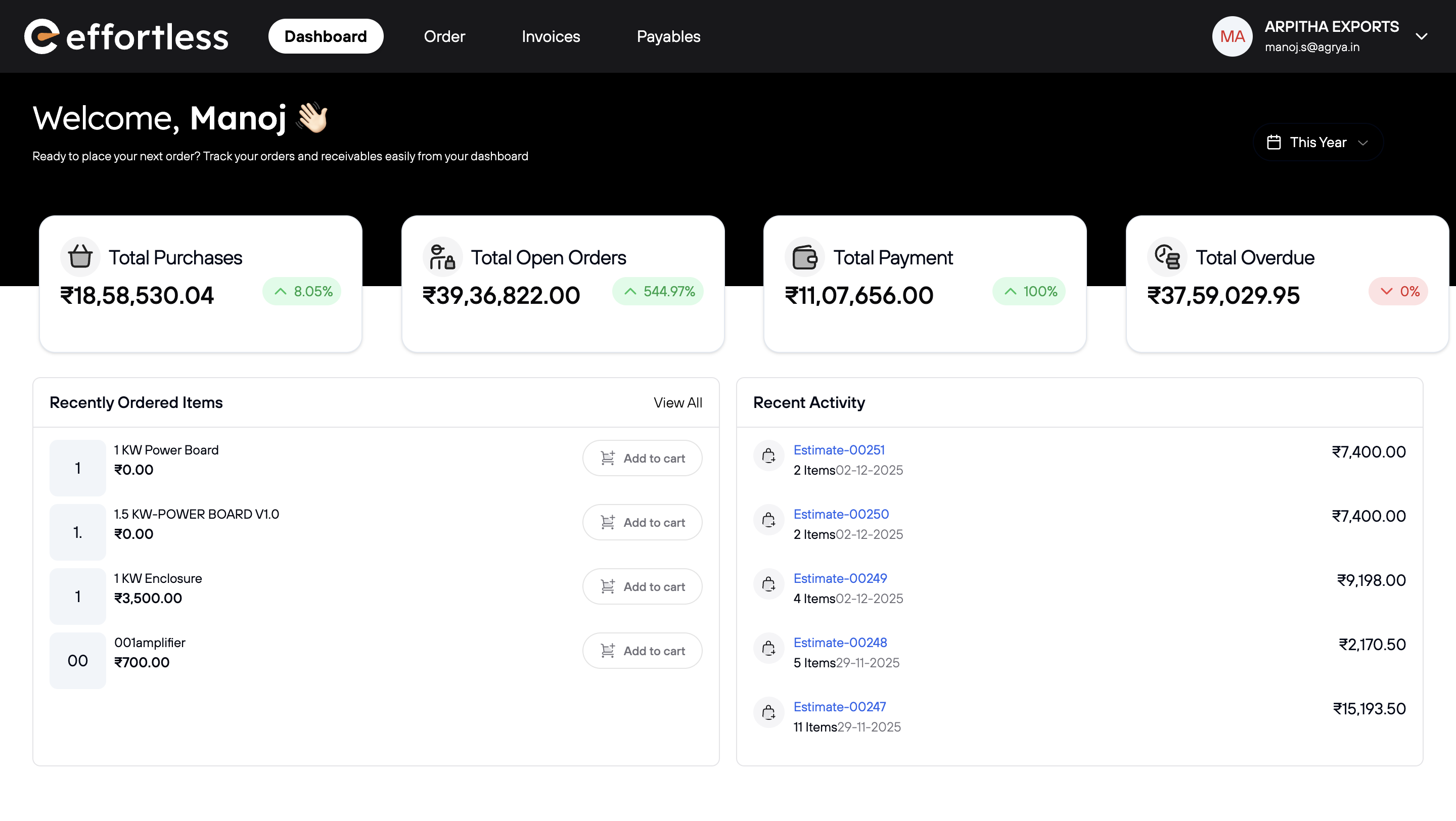Image resolution: width=1456 pixels, height=821 pixels.
Task: Add 001amplifier to cart
Action: 642,651
